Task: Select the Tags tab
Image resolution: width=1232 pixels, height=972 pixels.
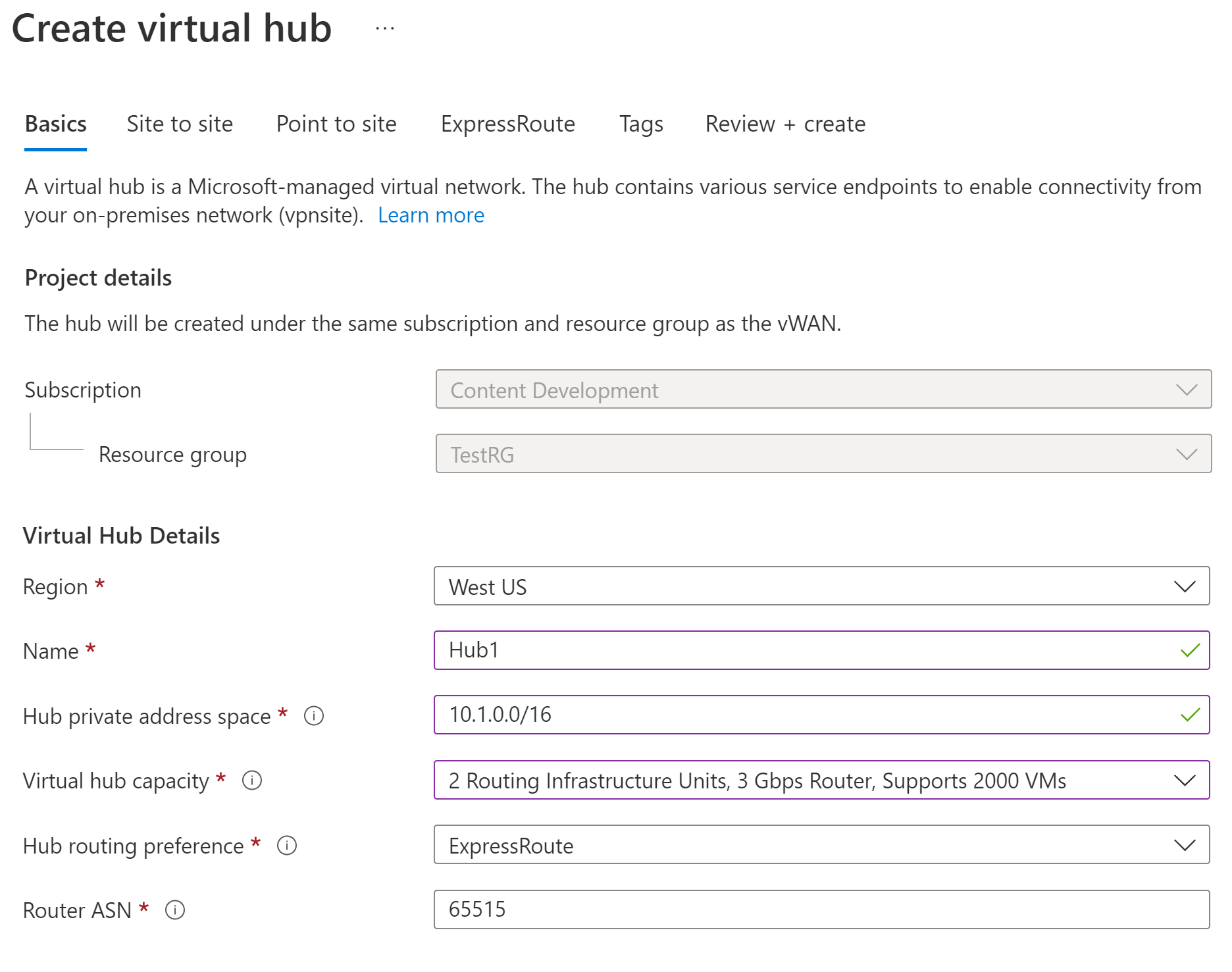Action: click(x=641, y=124)
